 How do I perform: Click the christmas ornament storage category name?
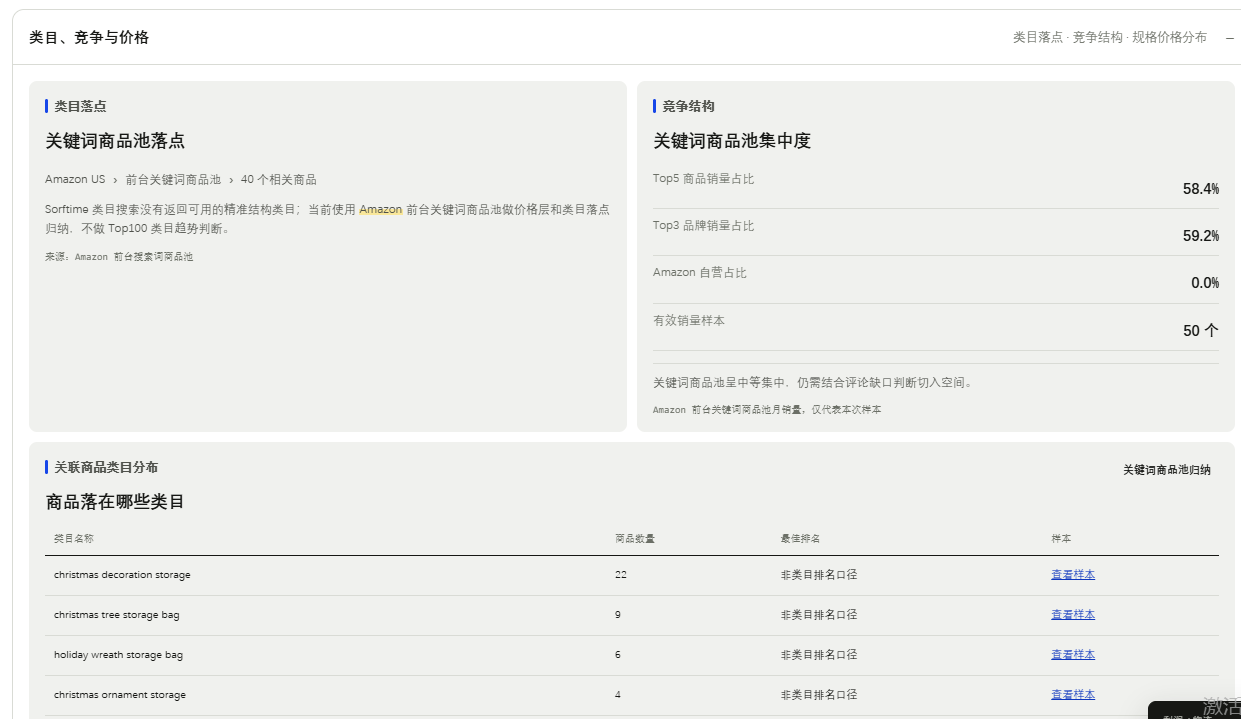click(x=120, y=695)
